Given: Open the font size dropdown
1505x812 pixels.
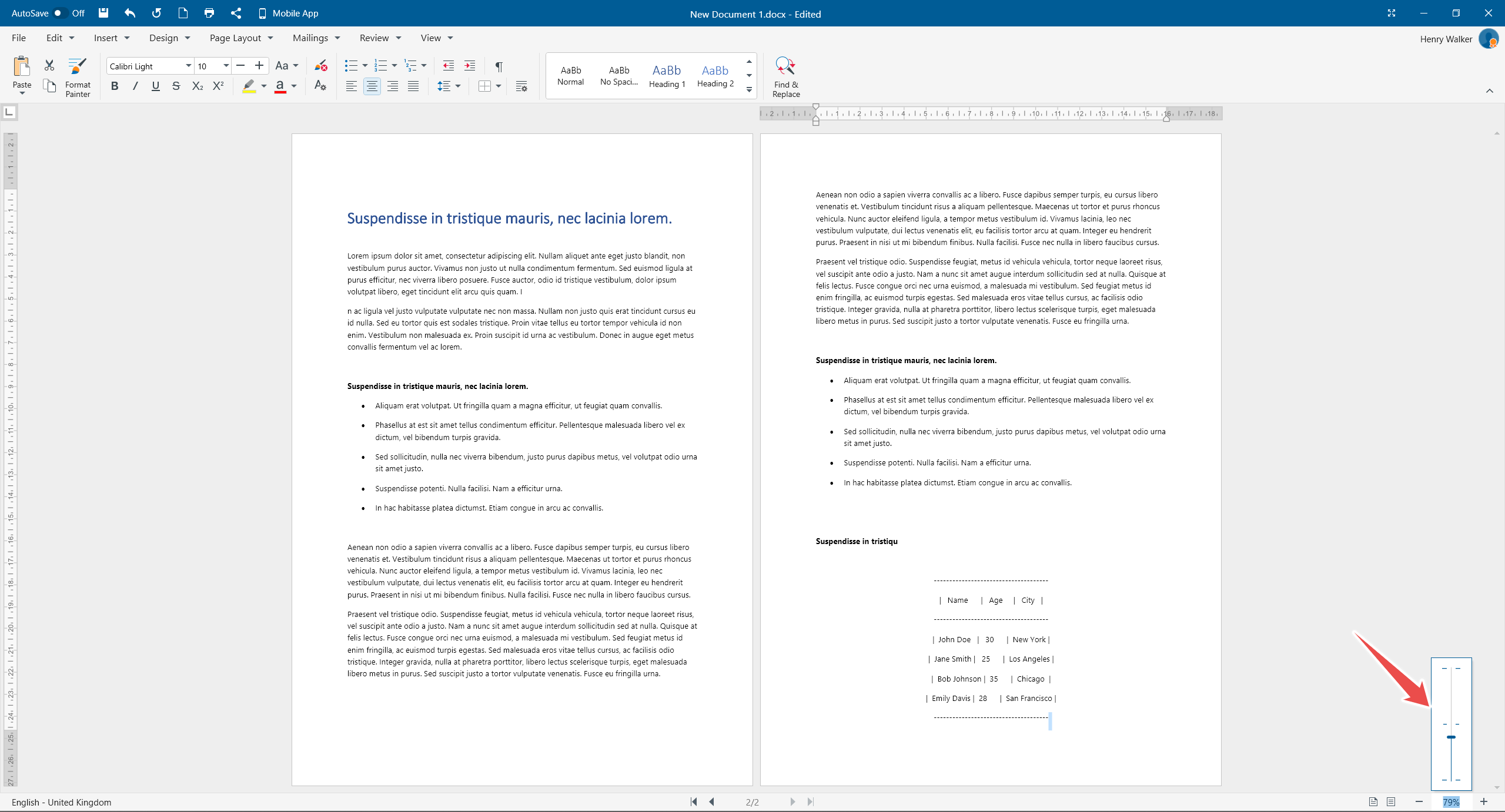Looking at the screenshot, I should pos(226,66).
